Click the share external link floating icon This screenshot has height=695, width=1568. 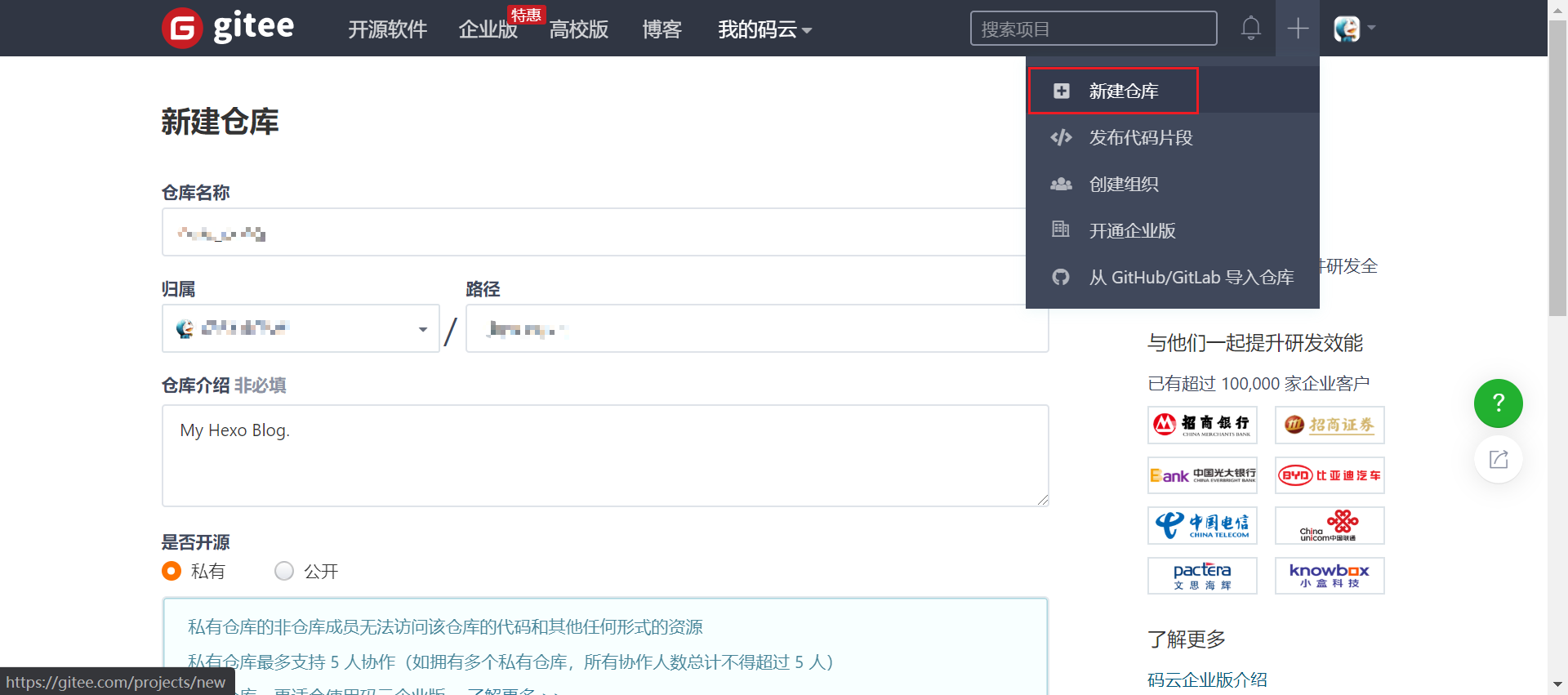1498,459
